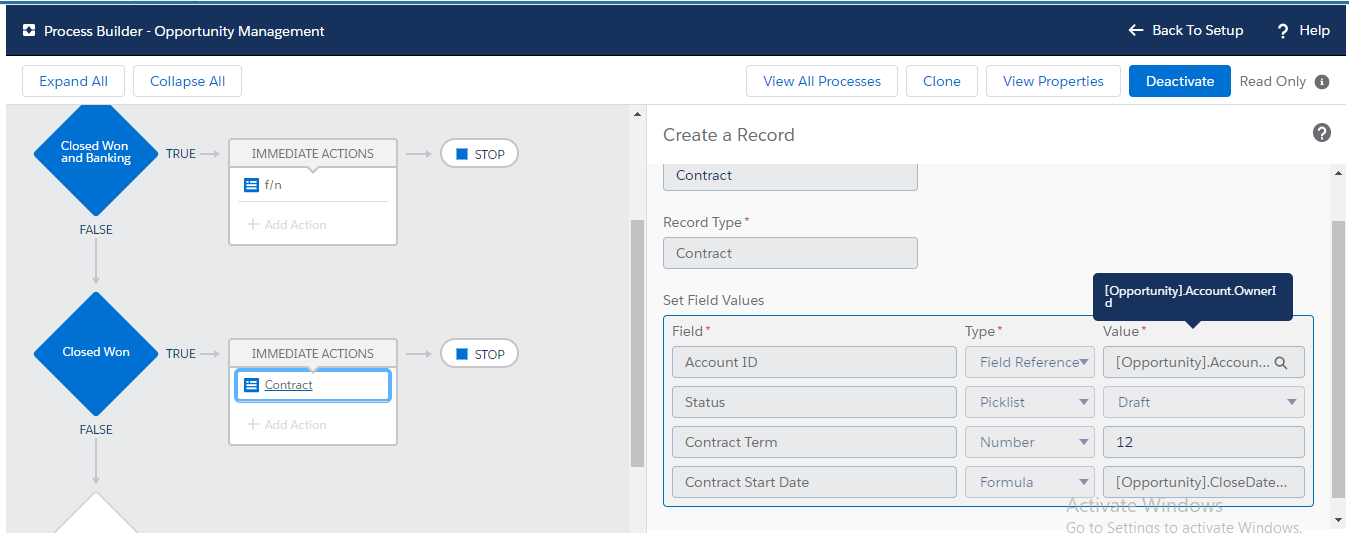Screen dimensions: 1349x533
Task: Open the Contract action link
Action: [x=289, y=385]
